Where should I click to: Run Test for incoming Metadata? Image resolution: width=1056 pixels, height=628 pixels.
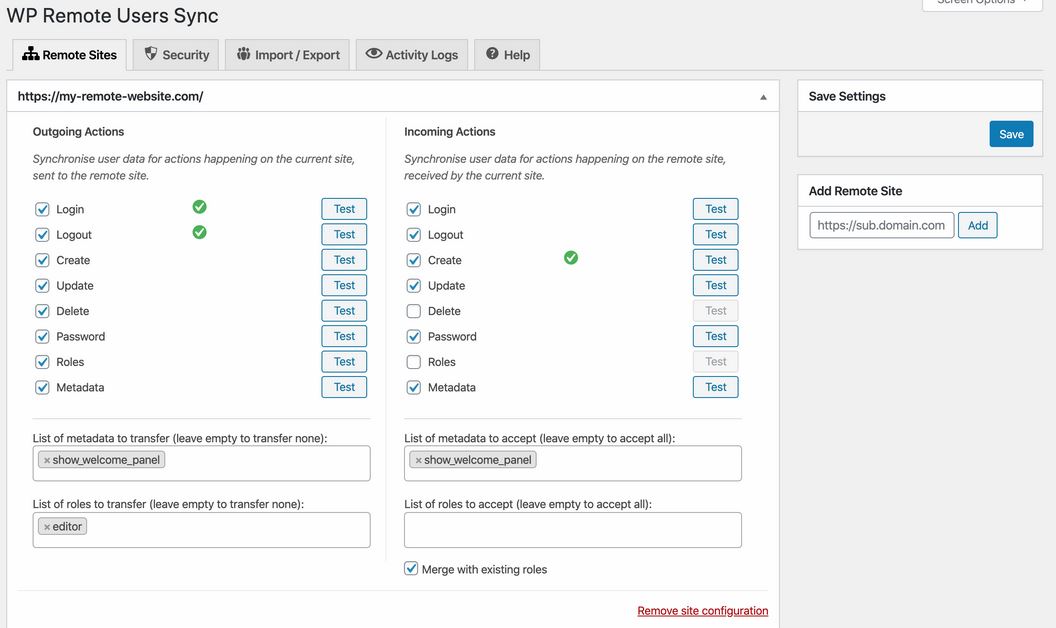(x=716, y=387)
